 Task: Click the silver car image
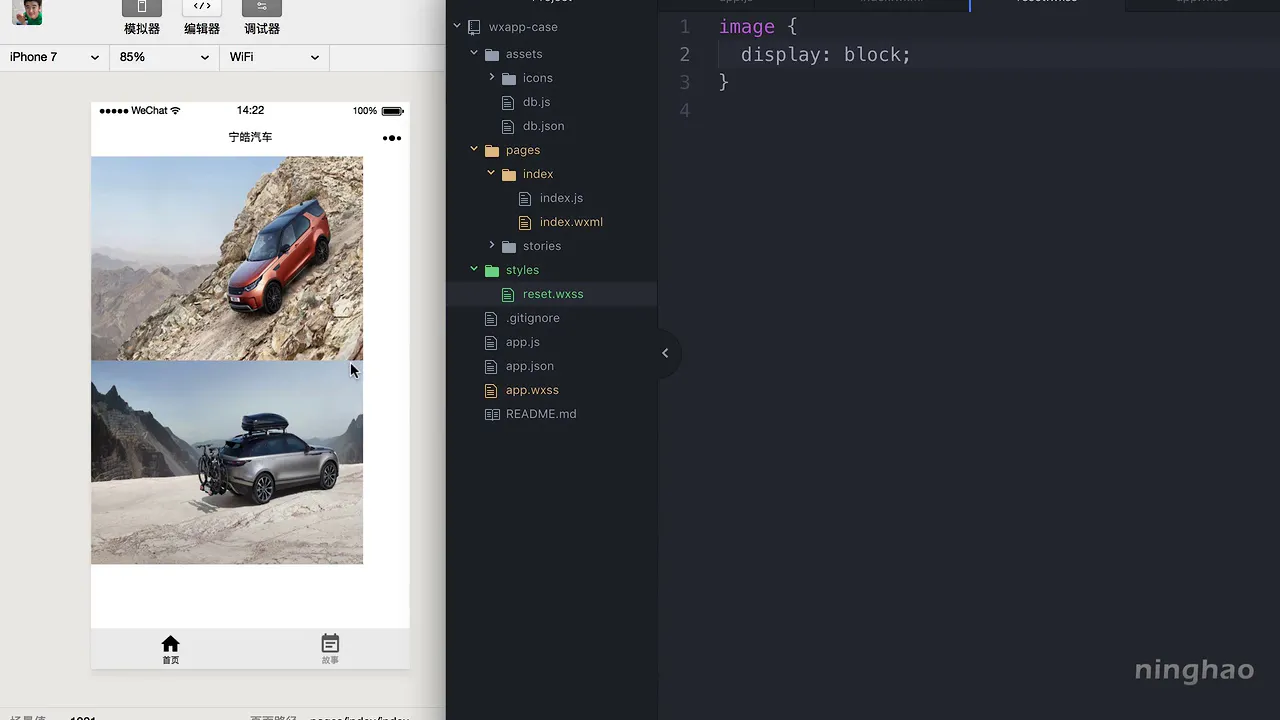pyautogui.click(x=227, y=462)
